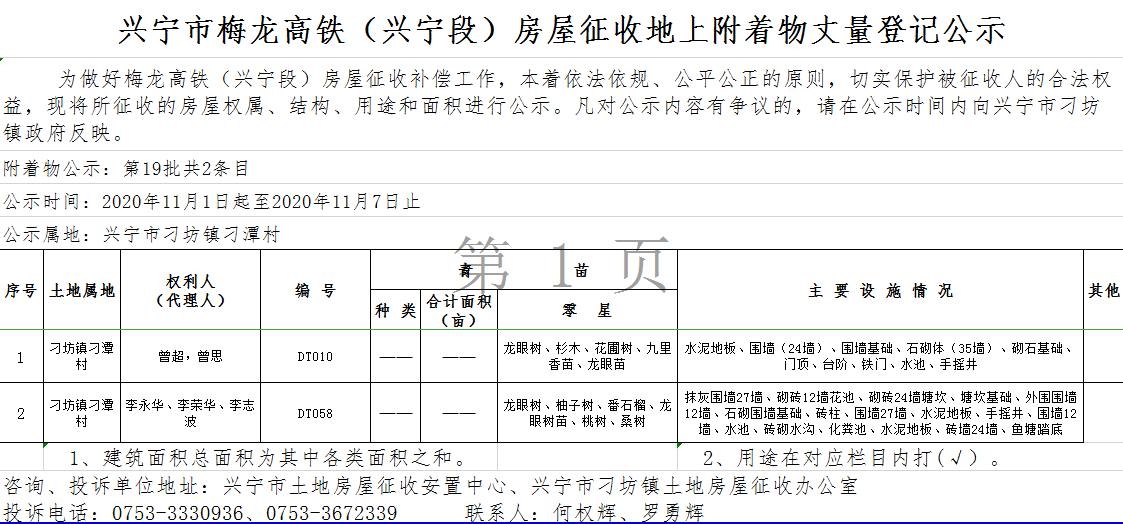This screenshot has height=524, width=1123.
Task: Click the line 咨询、投诉单位地址
Action: point(430,486)
